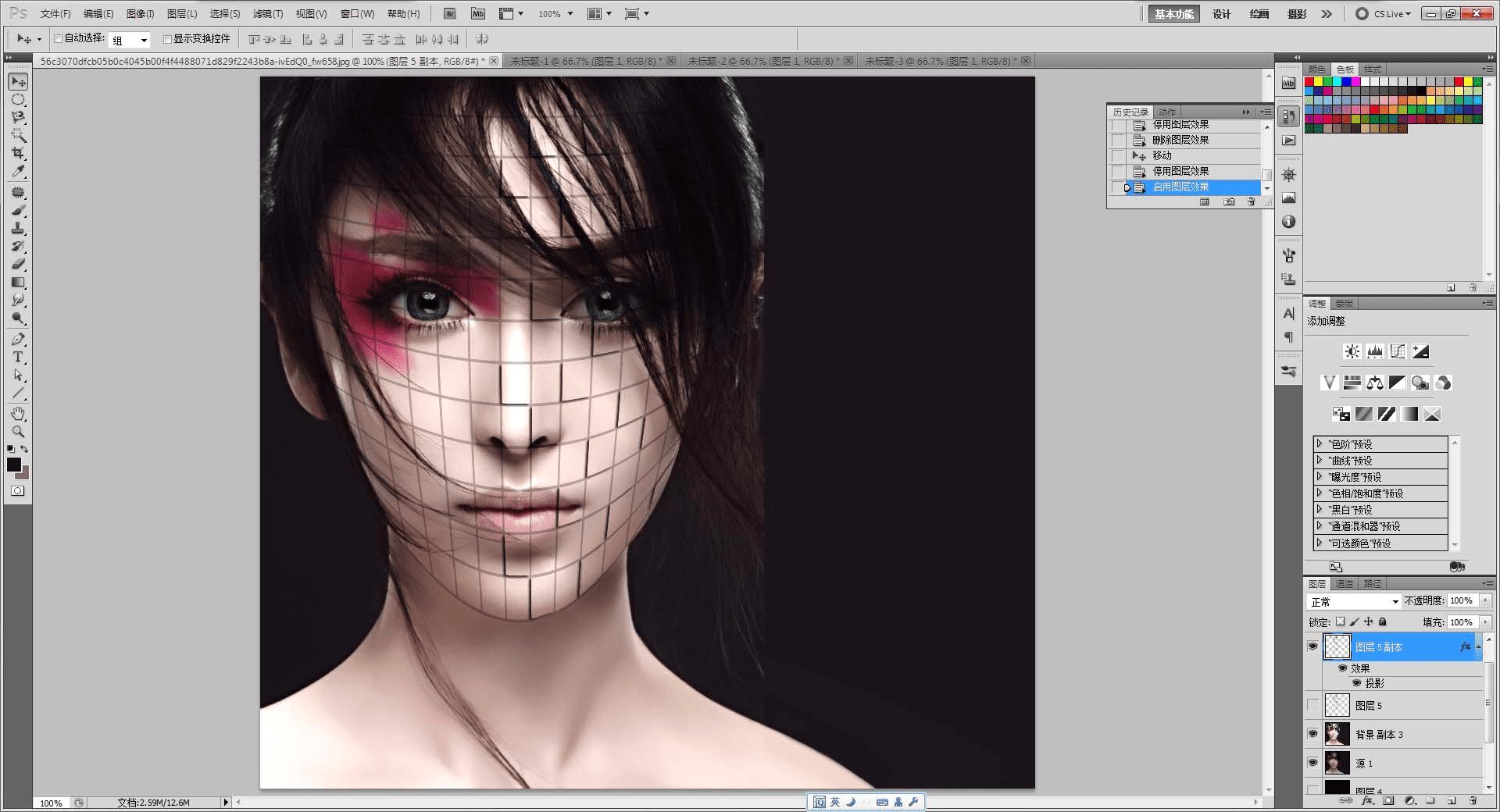
Task: Add a Curves adjustment from Adjustments panel
Action: click(x=1398, y=351)
